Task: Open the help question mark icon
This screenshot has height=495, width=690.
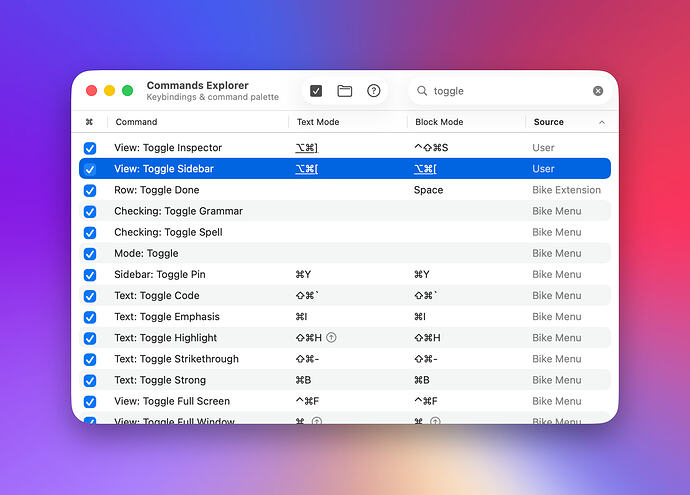Action: click(374, 91)
